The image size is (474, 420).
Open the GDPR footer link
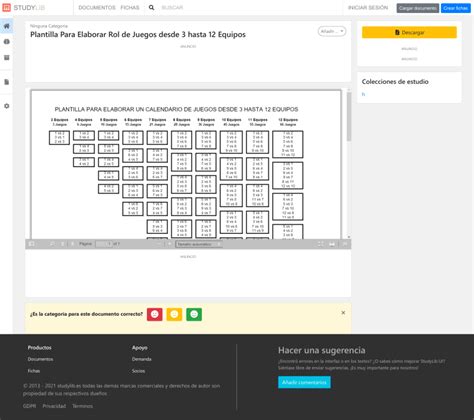29,406
